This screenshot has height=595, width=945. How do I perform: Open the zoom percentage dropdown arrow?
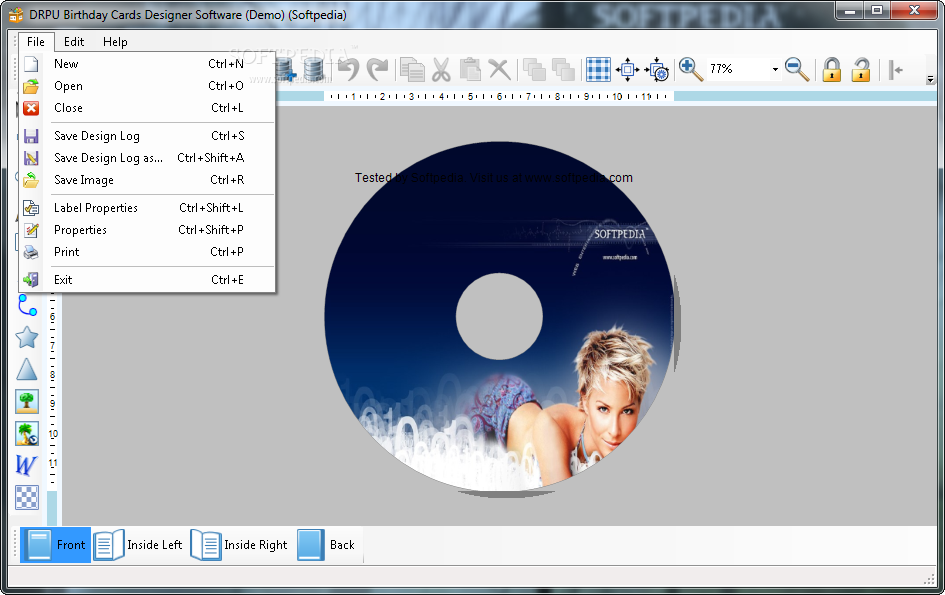[x=775, y=69]
